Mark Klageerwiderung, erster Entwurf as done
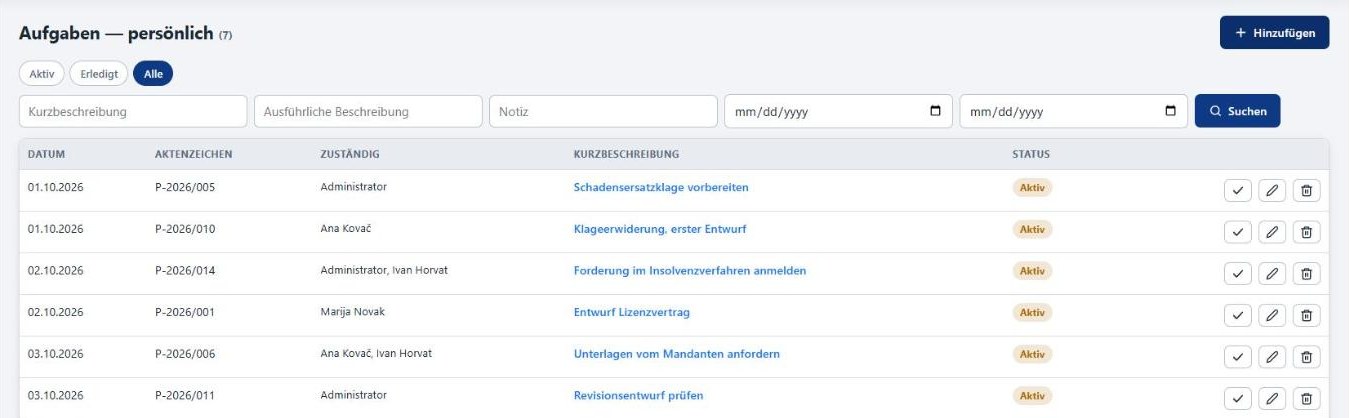This screenshot has height=418, width=1349. (x=1238, y=232)
